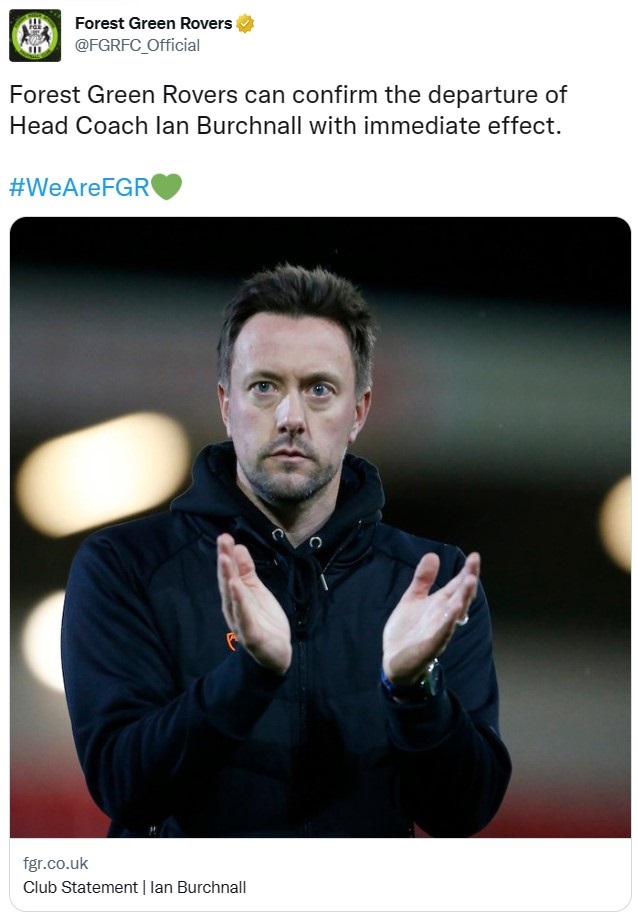The image size is (638, 921).
Task: Click the tweet text about the departure
Action: point(288,110)
